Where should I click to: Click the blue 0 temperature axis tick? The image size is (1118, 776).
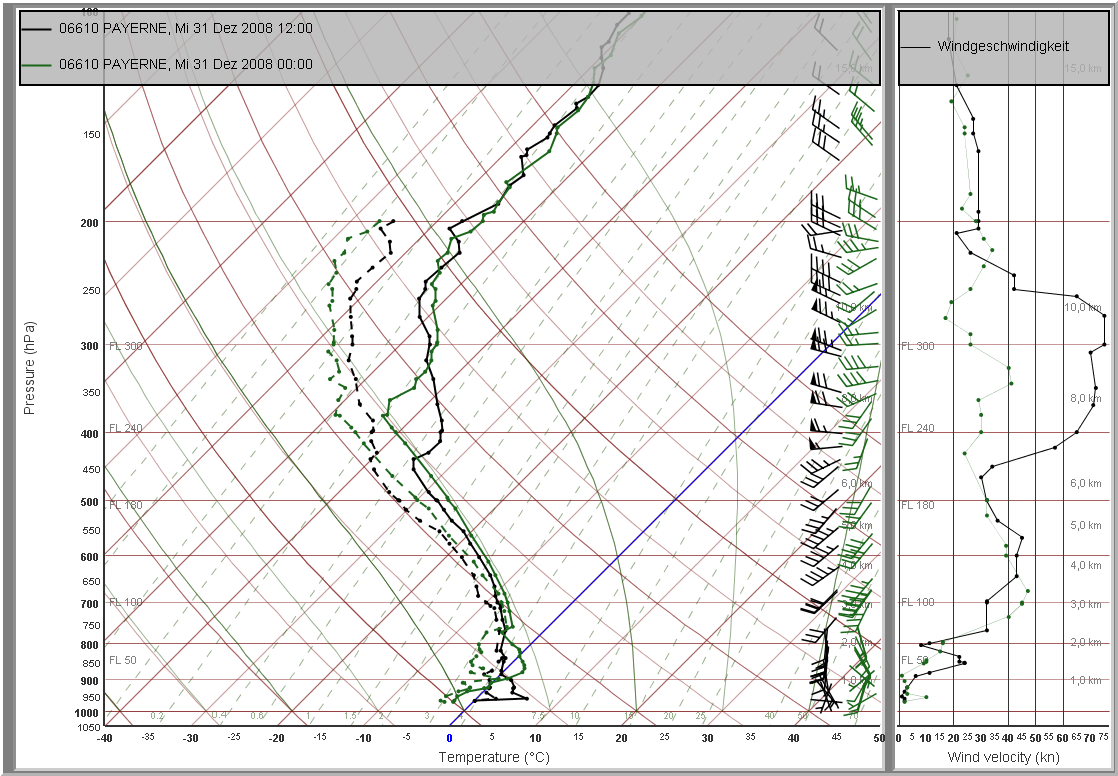click(449, 739)
